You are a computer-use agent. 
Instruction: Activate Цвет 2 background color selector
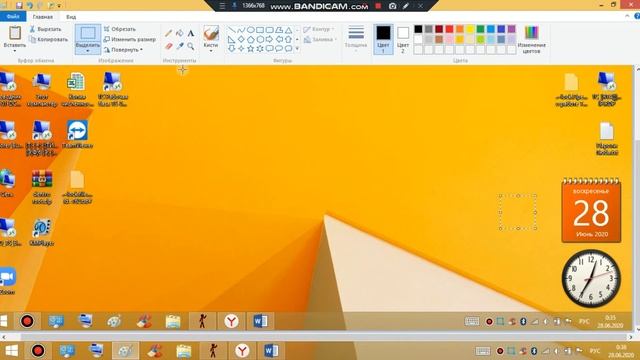(403, 39)
